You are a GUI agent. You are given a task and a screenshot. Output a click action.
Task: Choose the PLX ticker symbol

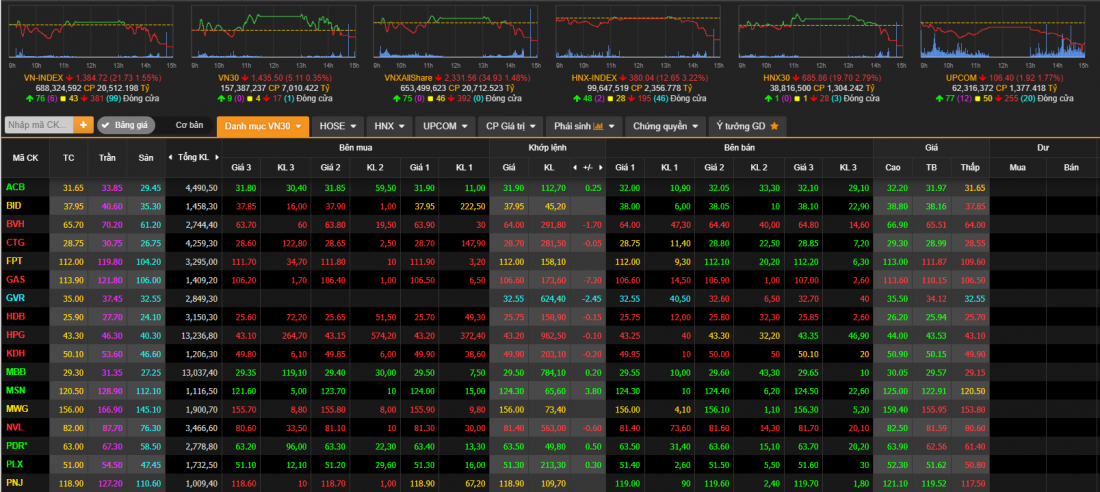(x=15, y=463)
